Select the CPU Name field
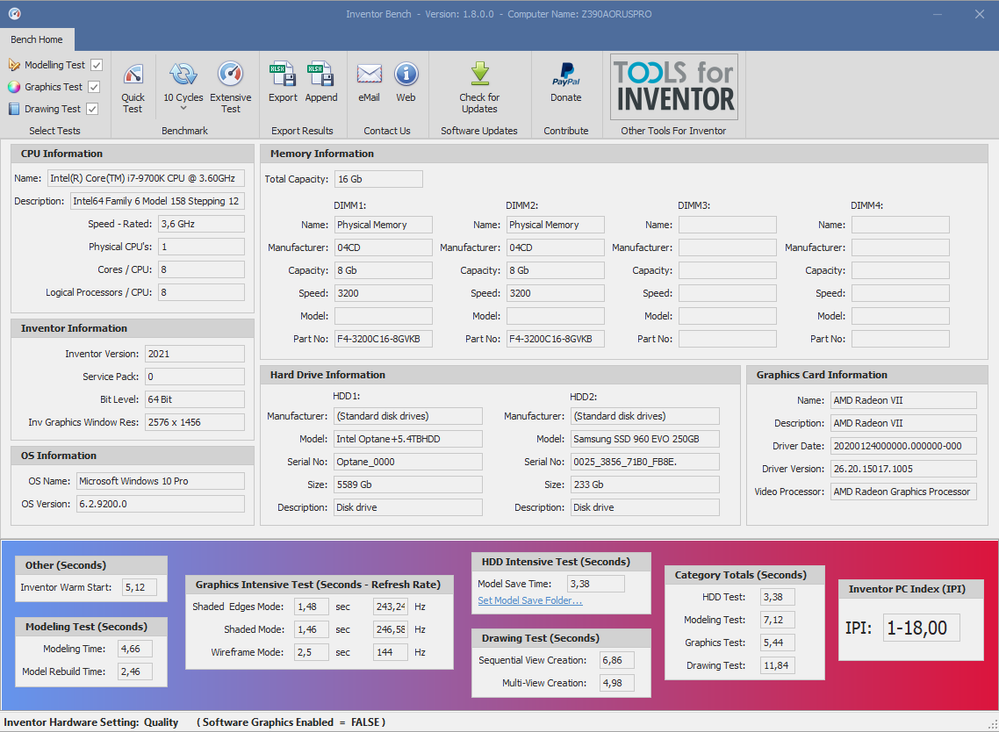This screenshot has height=732, width=999. tap(146, 178)
